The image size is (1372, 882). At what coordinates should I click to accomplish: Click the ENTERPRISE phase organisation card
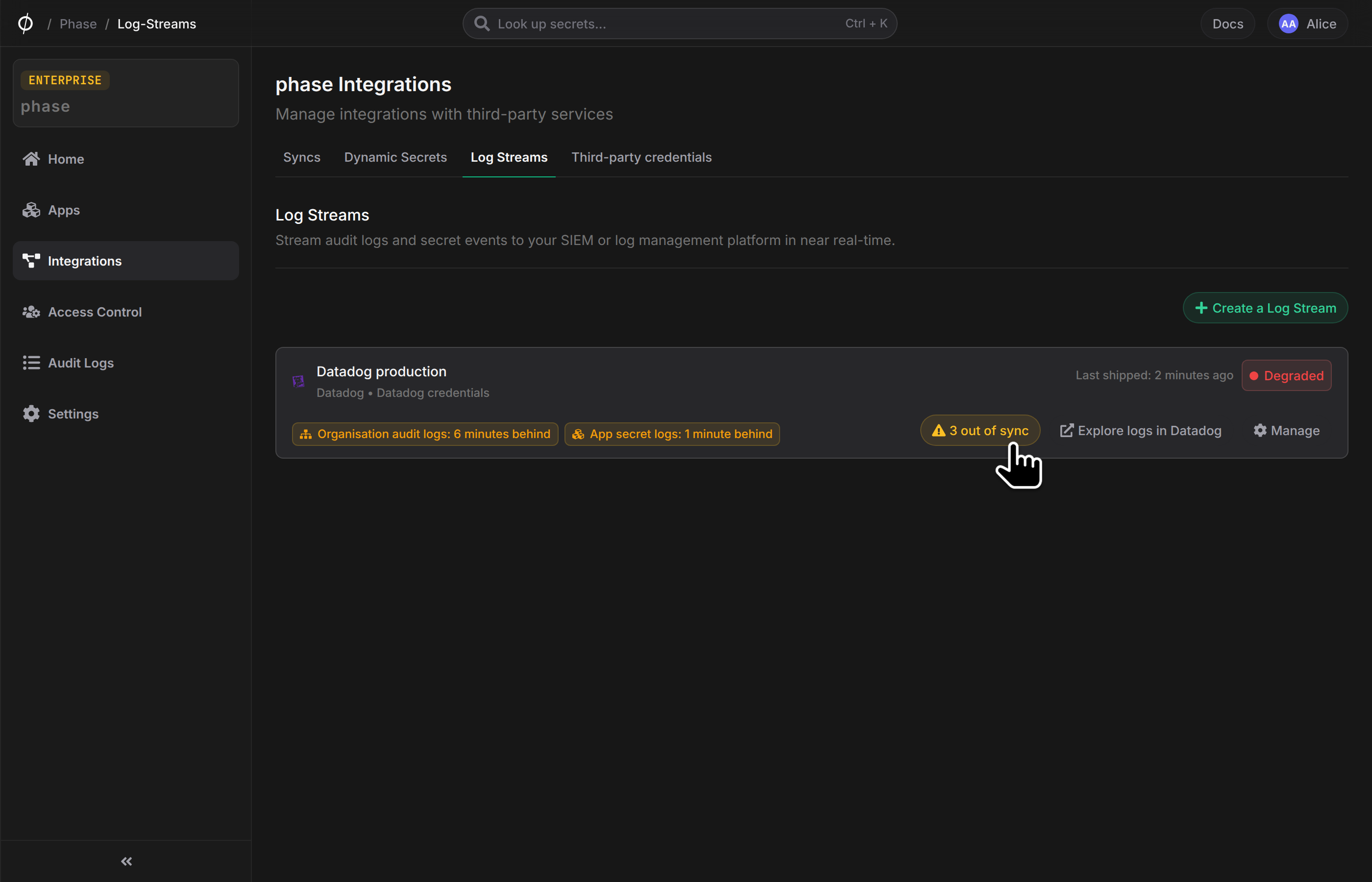coord(125,93)
